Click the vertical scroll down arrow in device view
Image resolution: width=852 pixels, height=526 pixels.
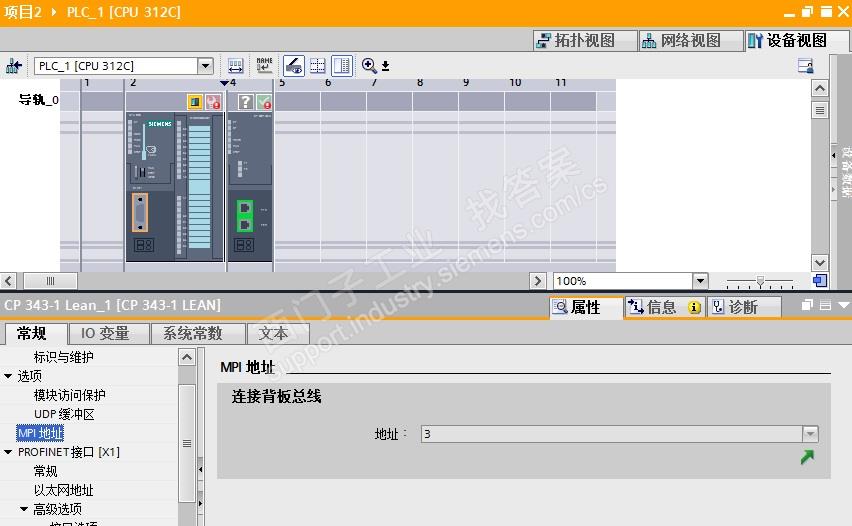(x=819, y=263)
